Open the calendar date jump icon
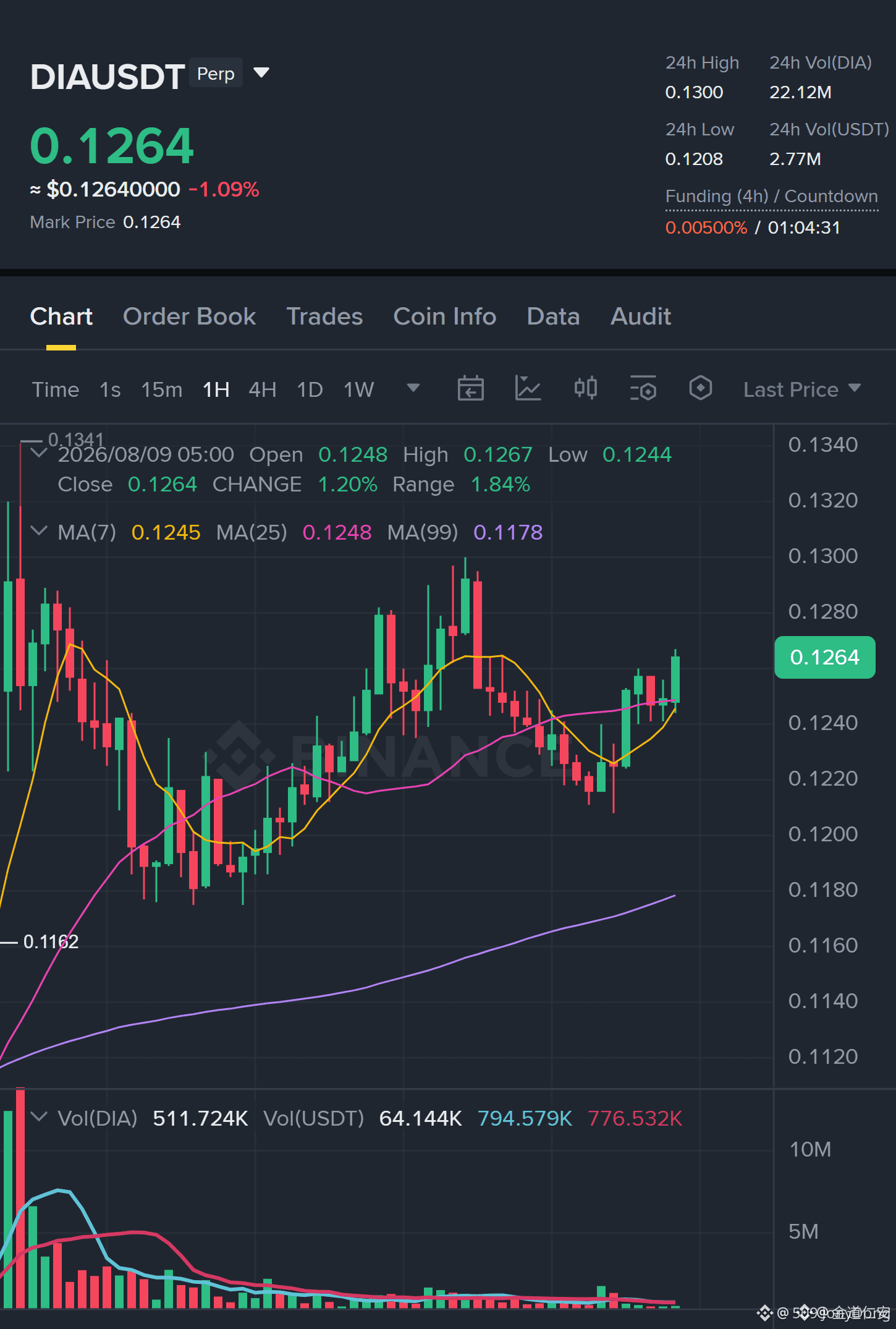 pos(470,389)
